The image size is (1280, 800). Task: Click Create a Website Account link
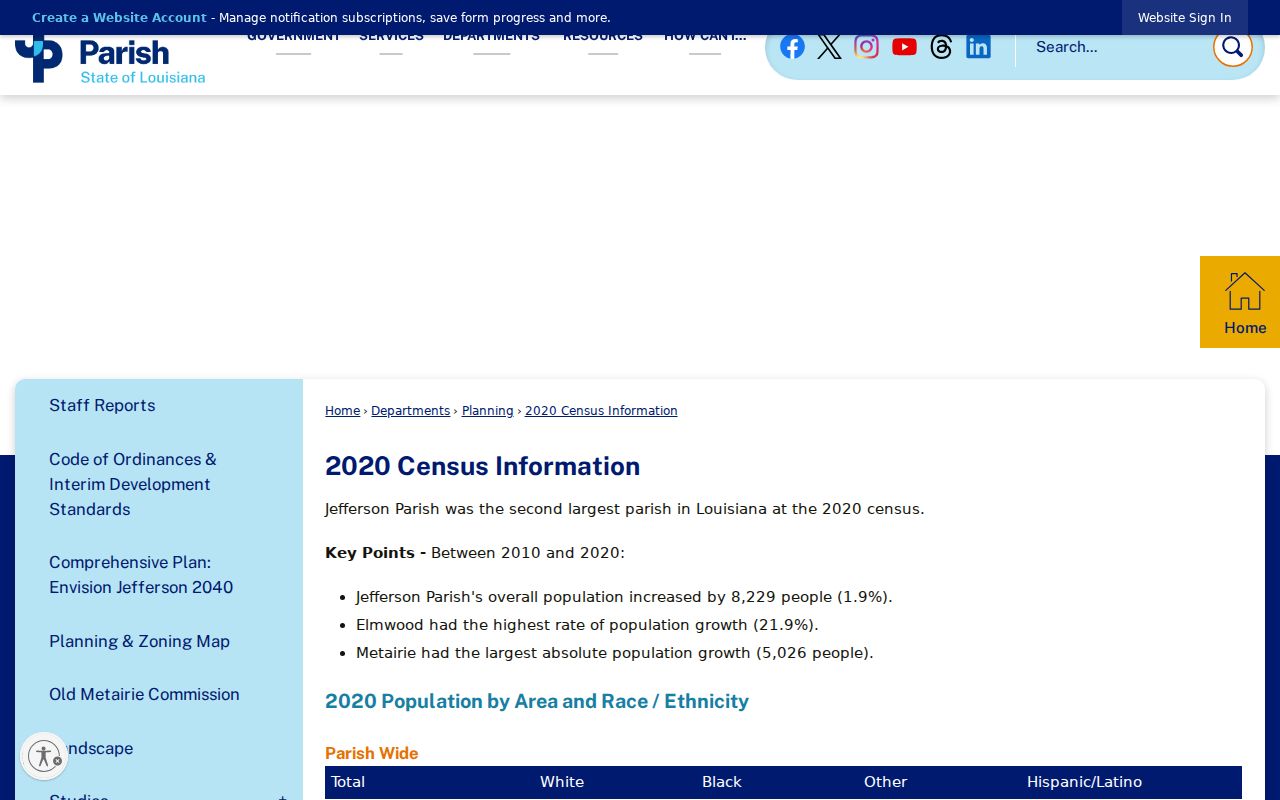click(x=119, y=18)
